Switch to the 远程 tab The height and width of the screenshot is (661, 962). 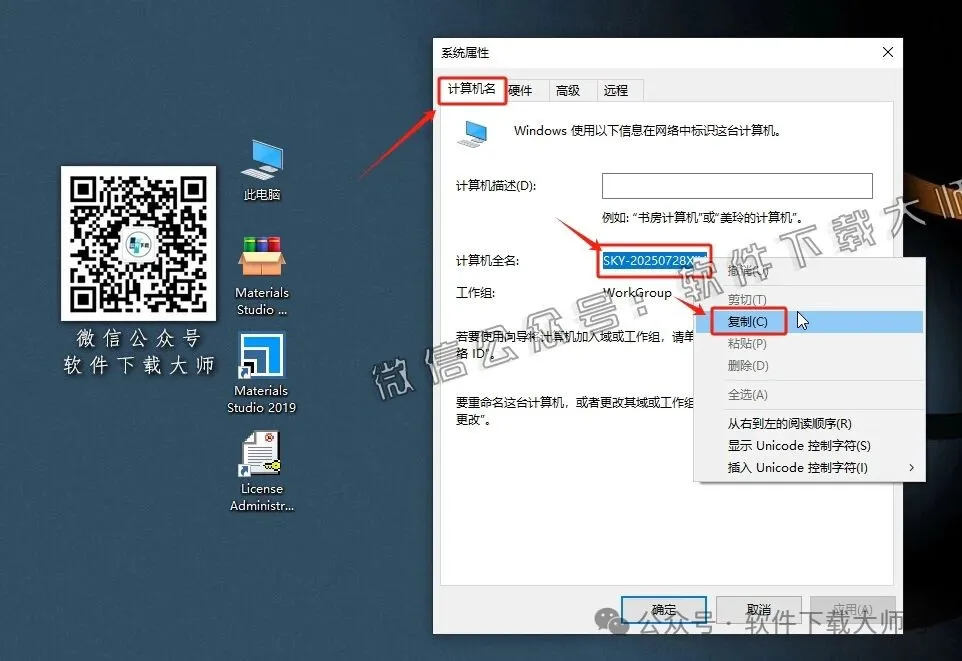click(x=618, y=90)
